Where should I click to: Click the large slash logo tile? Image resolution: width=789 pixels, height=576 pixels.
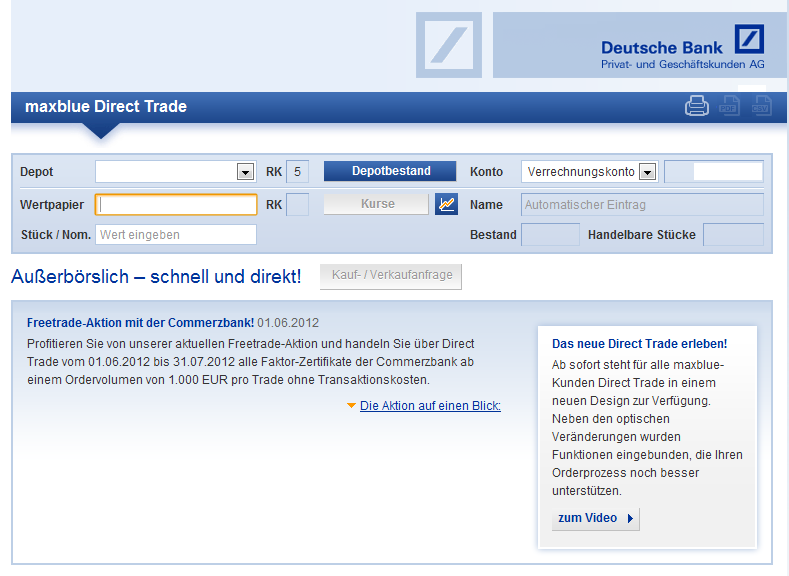(x=449, y=45)
